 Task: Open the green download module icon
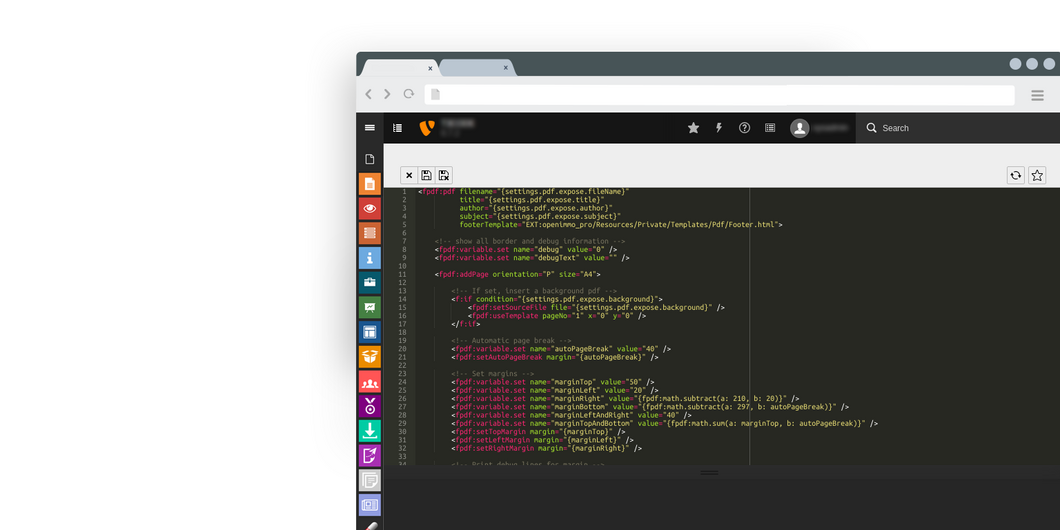370,431
